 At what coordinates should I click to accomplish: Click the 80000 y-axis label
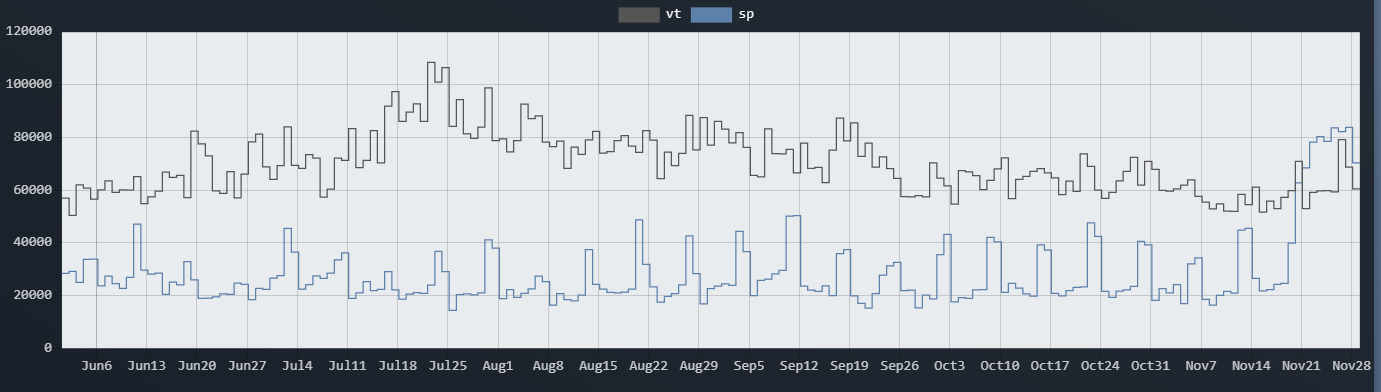(32, 137)
